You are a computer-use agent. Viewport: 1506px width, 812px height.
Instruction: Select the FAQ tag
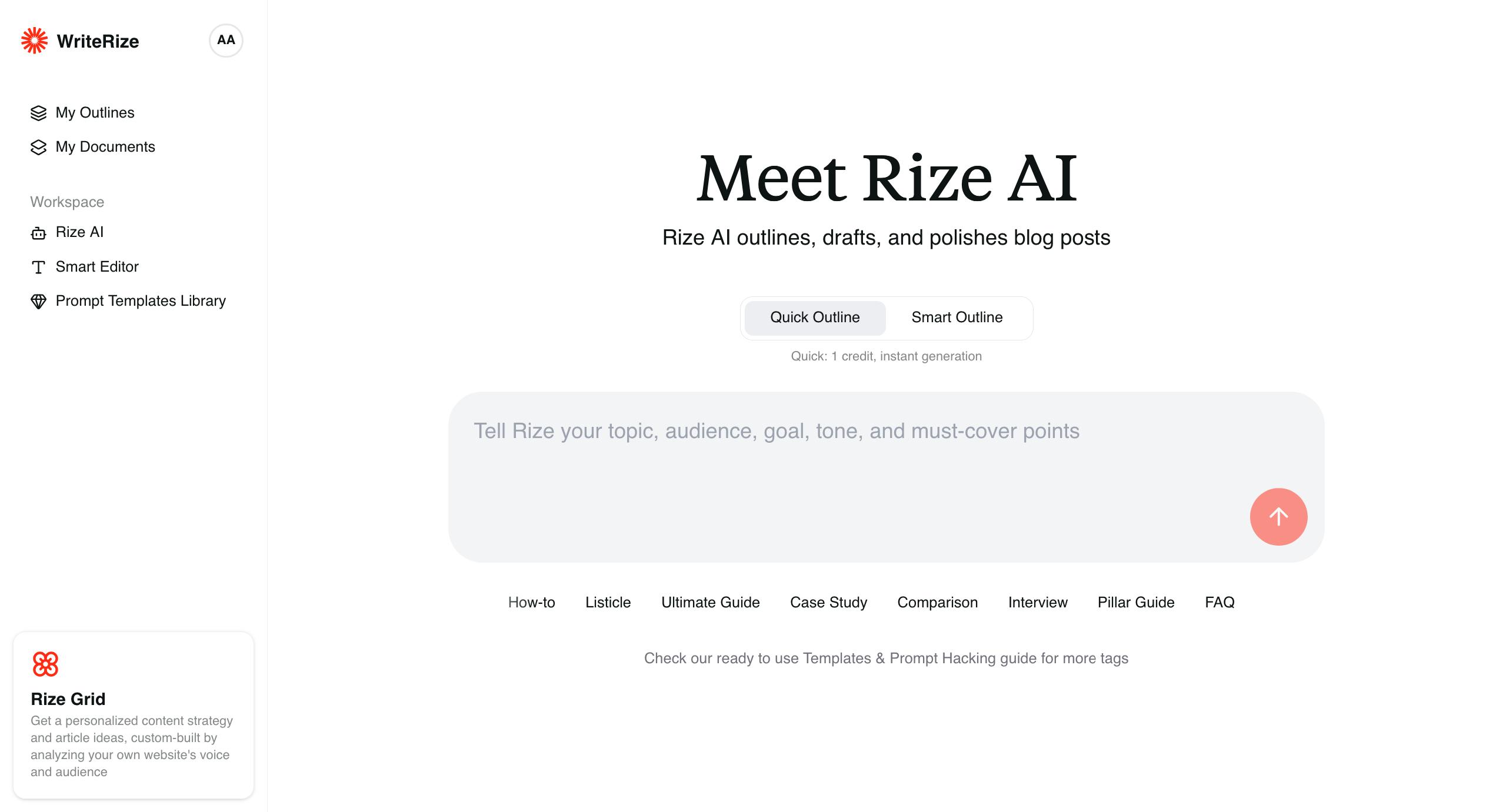point(1219,602)
